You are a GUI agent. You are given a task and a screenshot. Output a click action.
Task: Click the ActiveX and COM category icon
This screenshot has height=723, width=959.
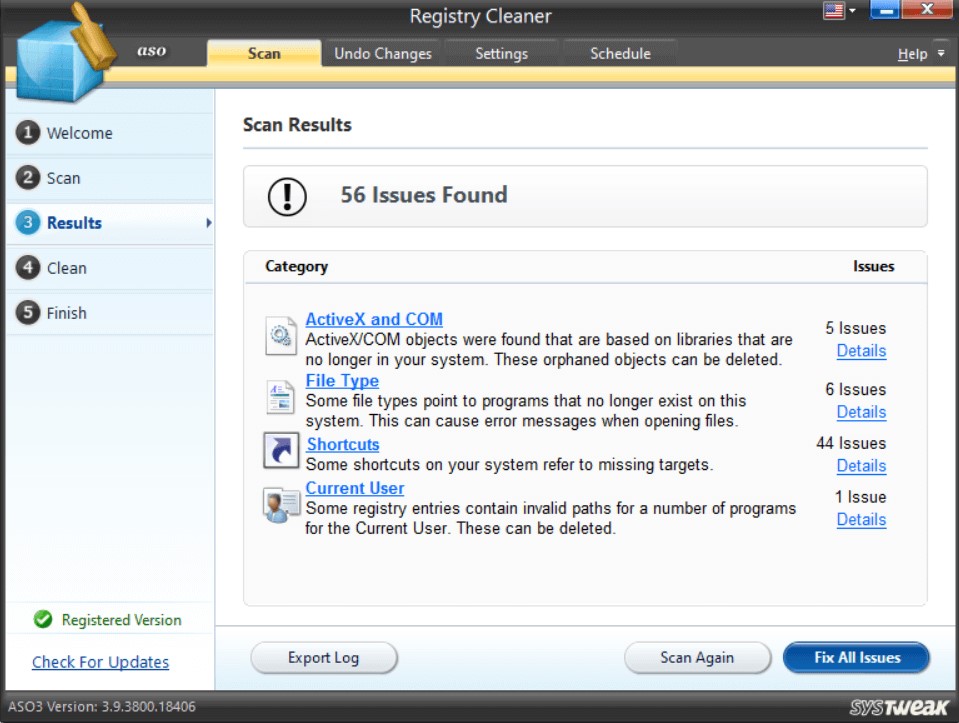pyautogui.click(x=281, y=336)
